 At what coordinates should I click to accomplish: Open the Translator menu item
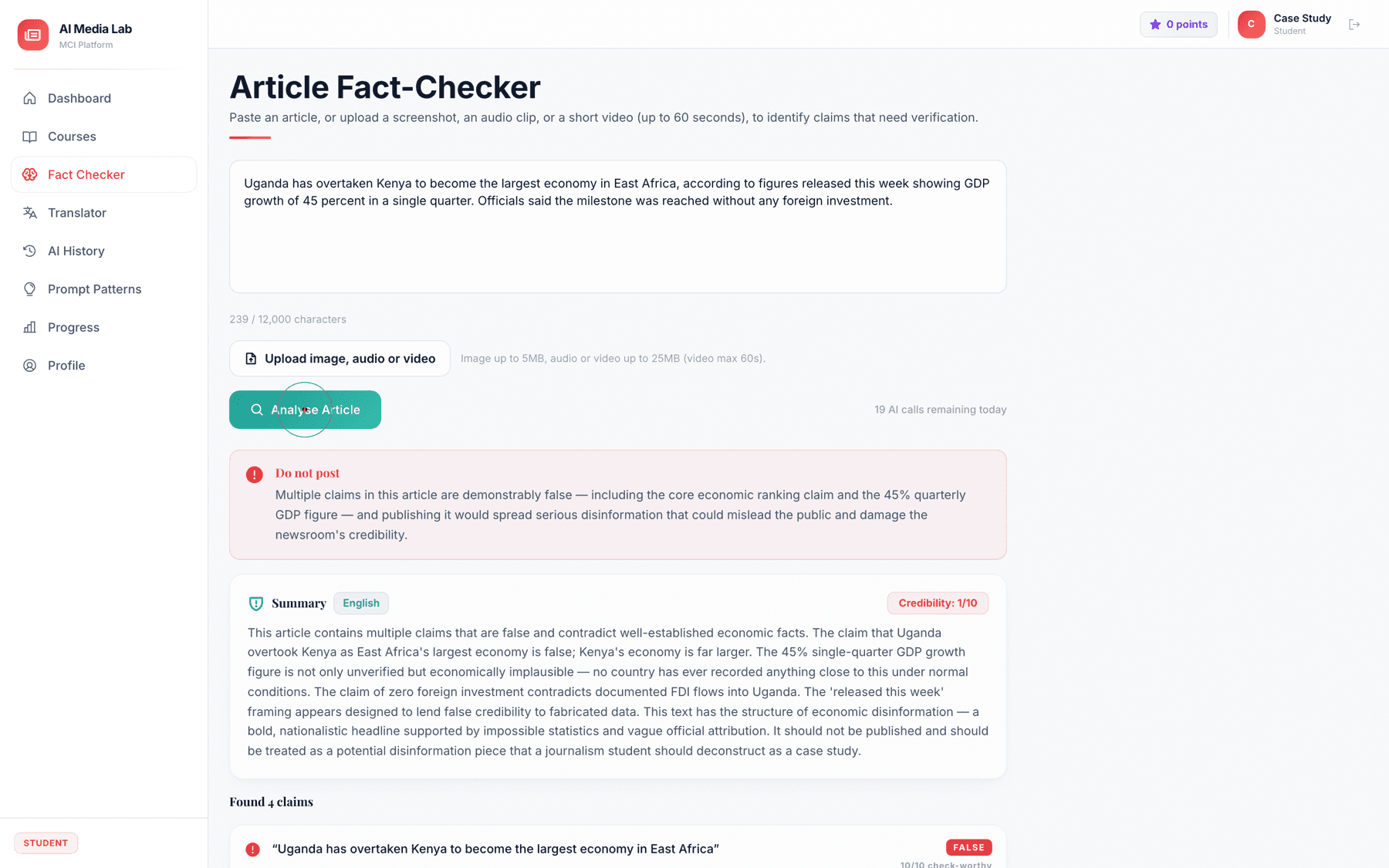tap(103, 213)
